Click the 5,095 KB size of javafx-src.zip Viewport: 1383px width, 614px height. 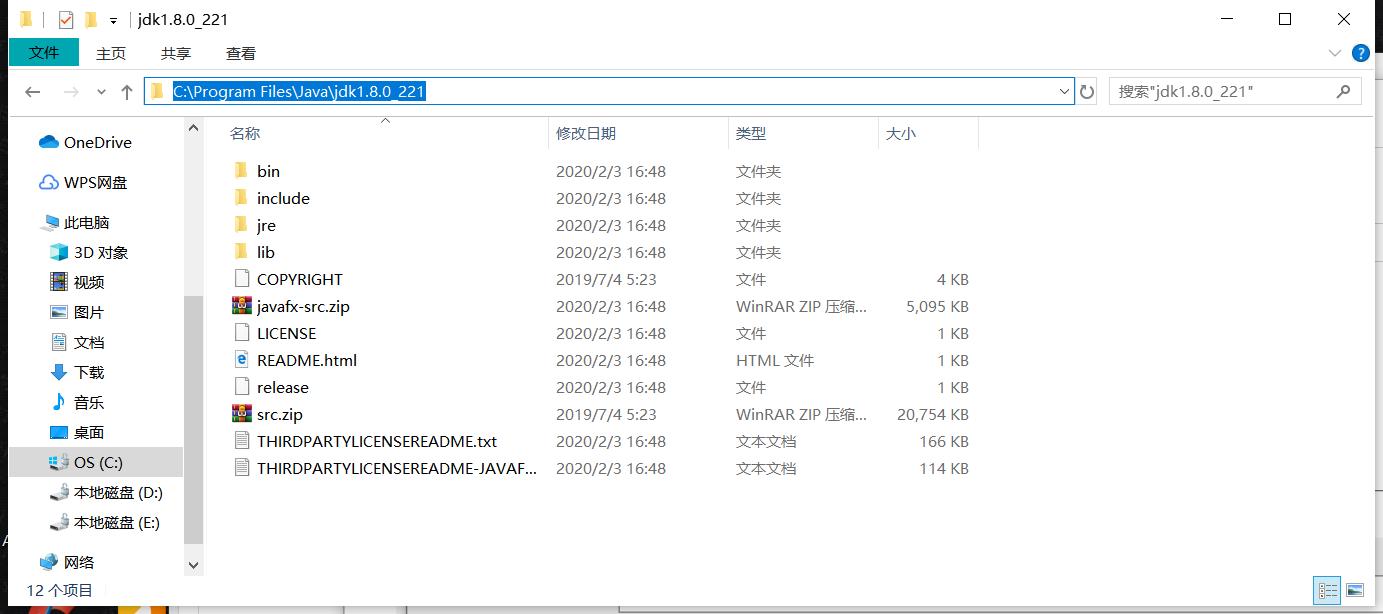tap(937, 306)
